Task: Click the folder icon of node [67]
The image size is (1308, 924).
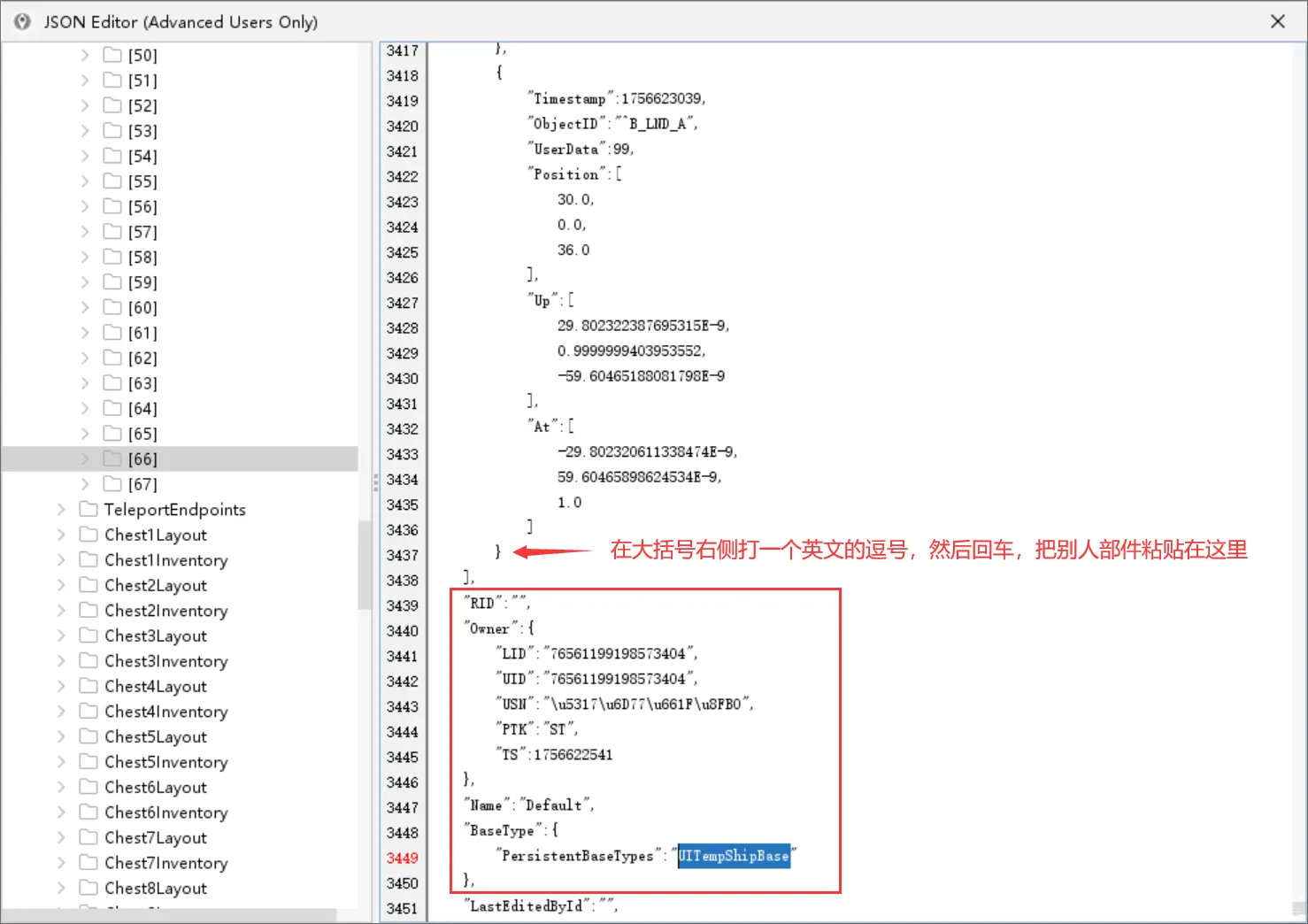Action: [x=112, y=484]
